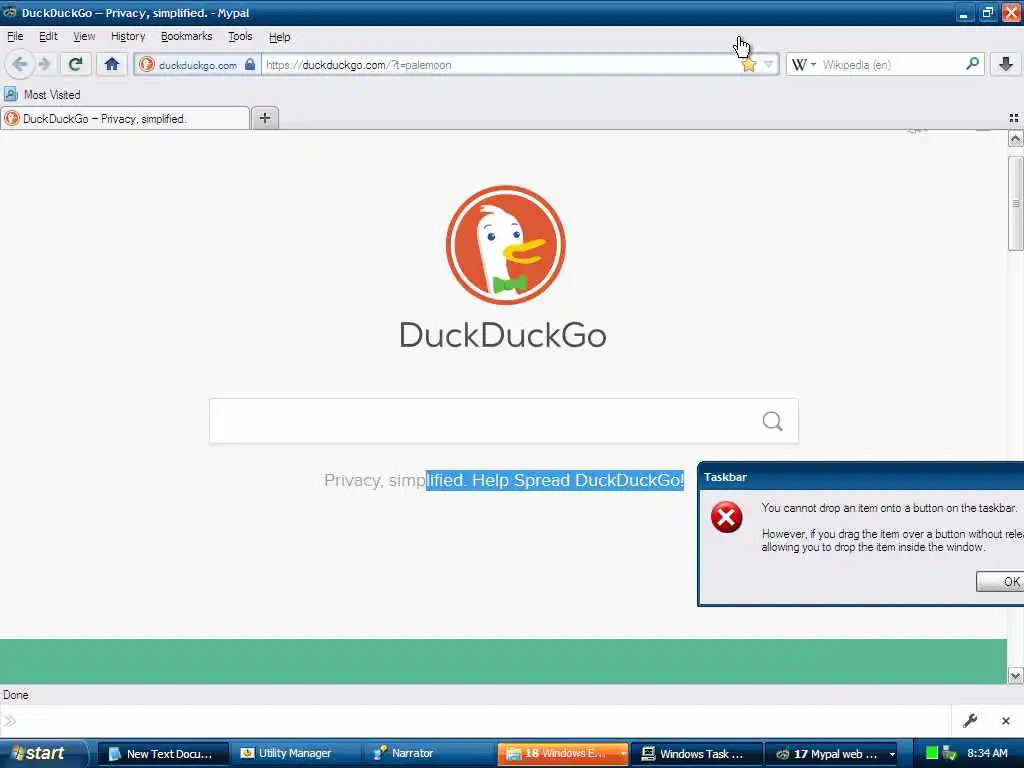The image size is (1024, 768).
Task: Click the Wikipedia search field
Action: pyautogui.click(x=891, y=65)
